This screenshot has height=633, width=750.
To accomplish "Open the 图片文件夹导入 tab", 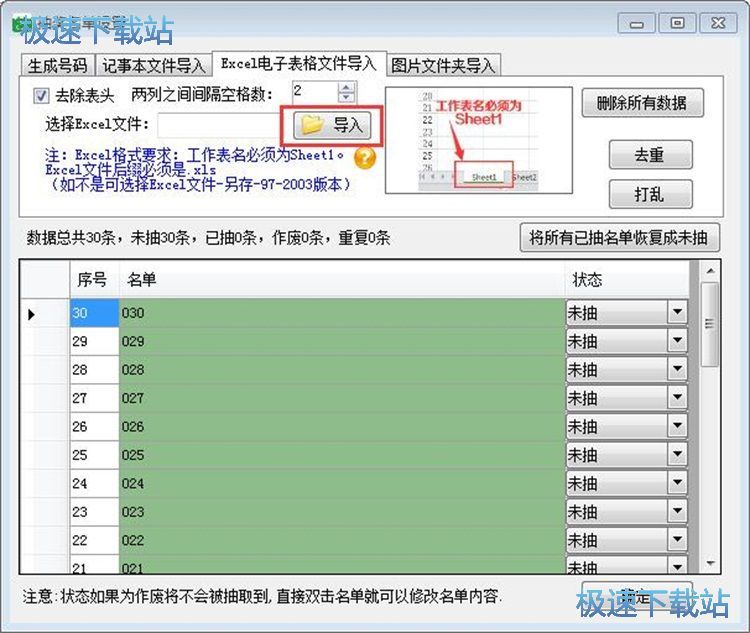I will (x=443, y=66).
